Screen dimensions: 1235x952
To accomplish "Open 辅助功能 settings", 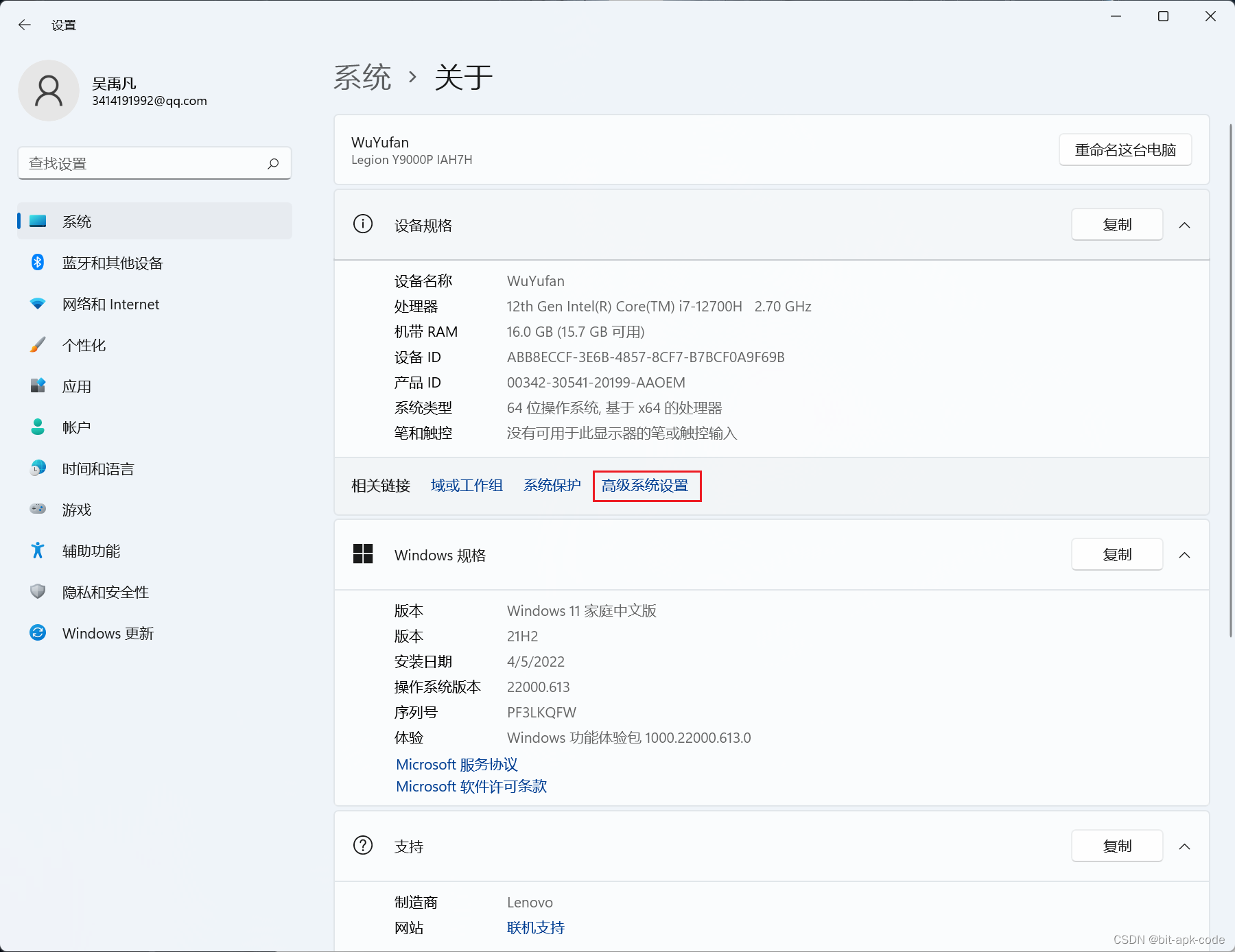I will coord(155,551).
